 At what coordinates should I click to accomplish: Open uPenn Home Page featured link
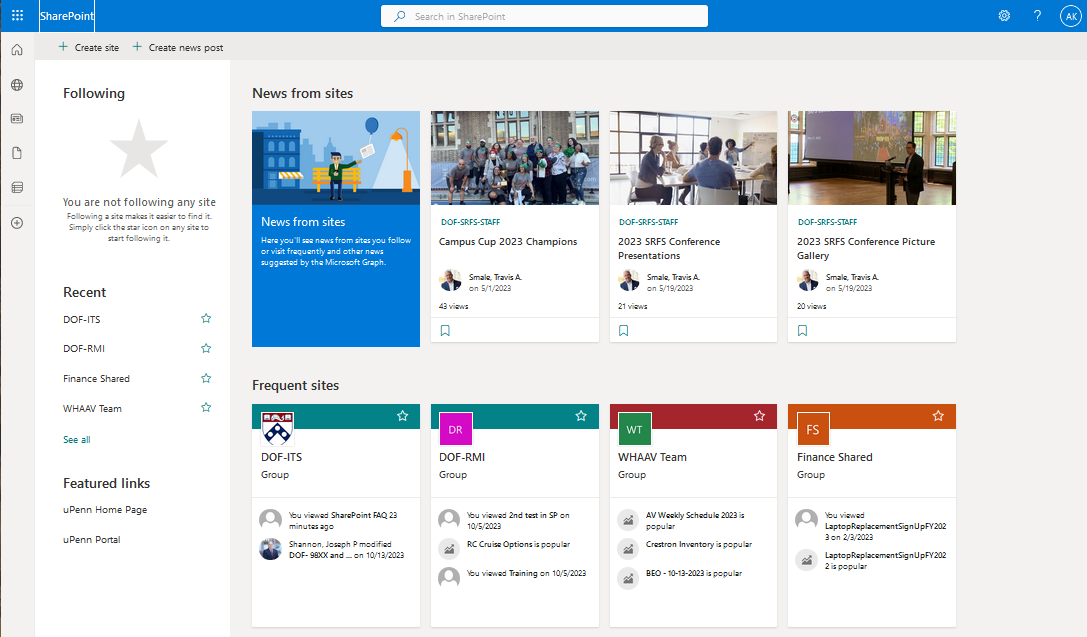click(105, 509)
